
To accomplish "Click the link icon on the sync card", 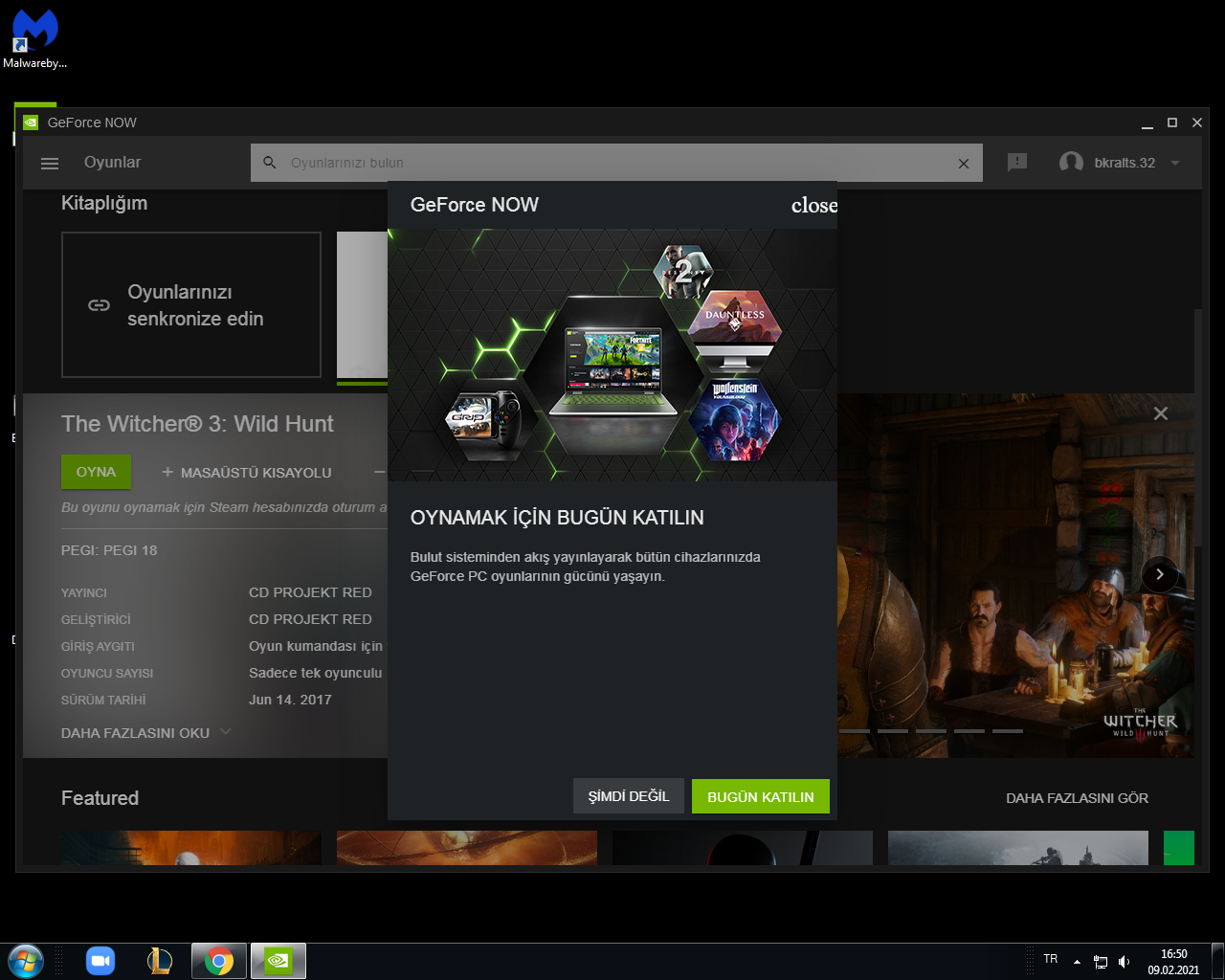I will [99, 305].
